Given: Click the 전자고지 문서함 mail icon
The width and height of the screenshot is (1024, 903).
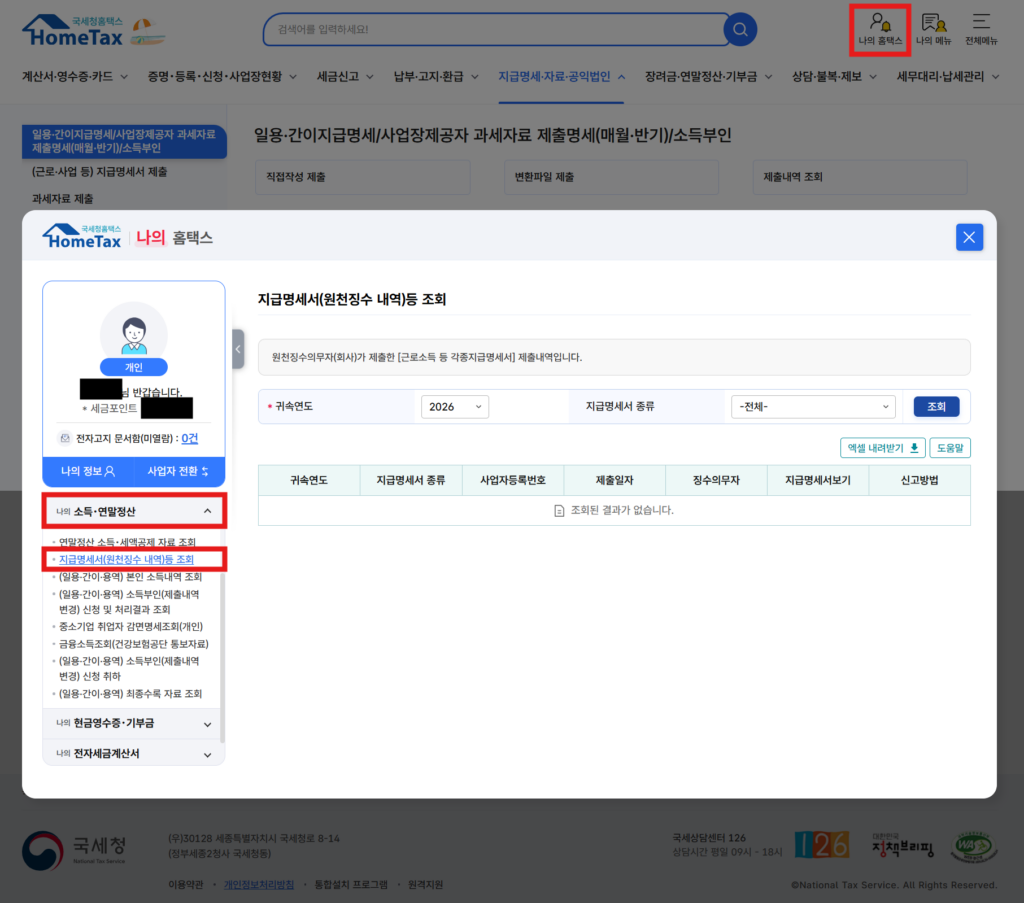Looking at the screenshot, I should pyautogui.click(x=65, y=438).
